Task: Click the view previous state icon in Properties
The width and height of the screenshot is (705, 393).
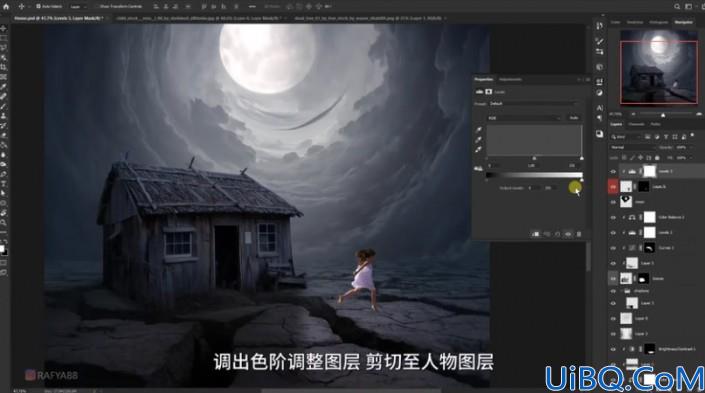Action: click(x=547, y=234)
